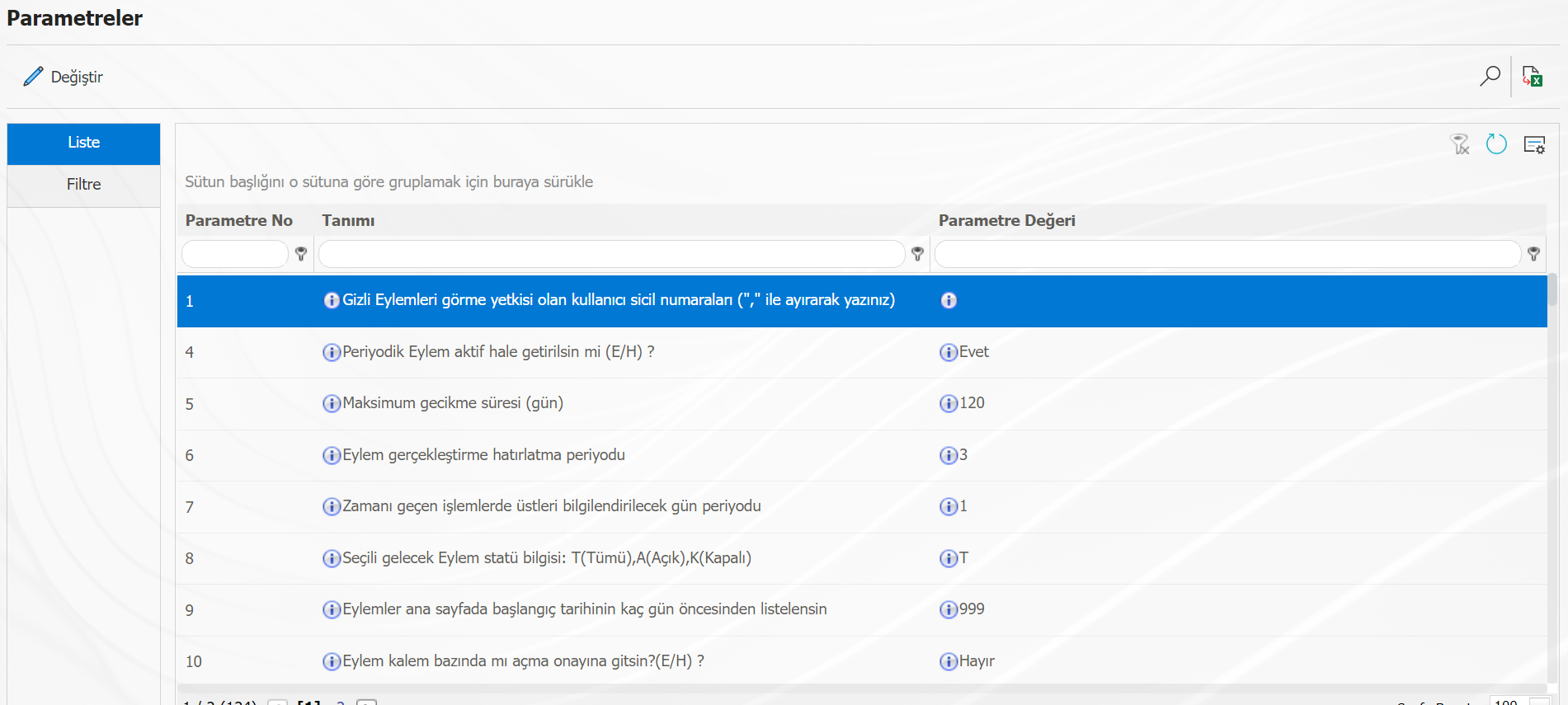Click info icon beside Periyodik Eylem description
The width and height of the screenshot is (1568, 705).
332,352
